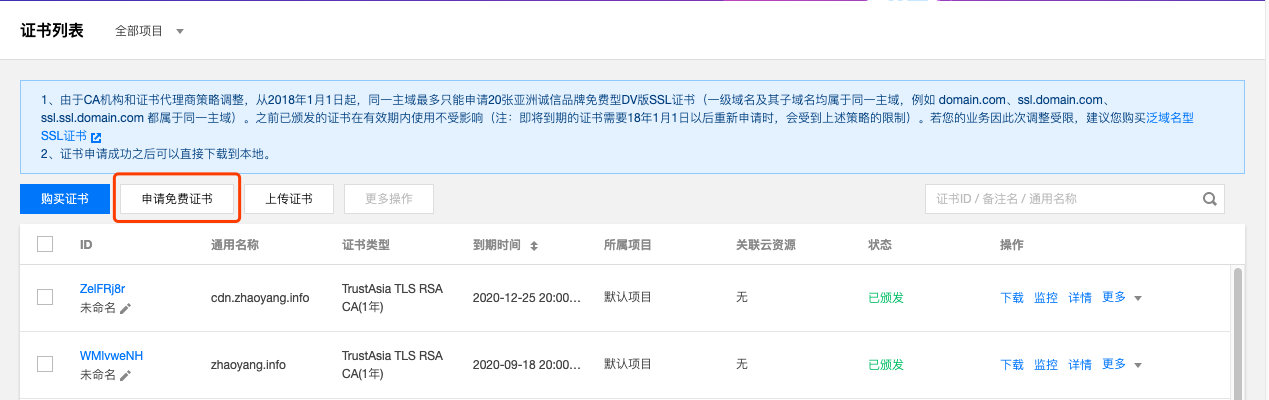Image resolution: width=1269 pixels, height=400 pixels.
Task: Open 监控 in the WMlvweNH row
Action: pos(1046,365)
